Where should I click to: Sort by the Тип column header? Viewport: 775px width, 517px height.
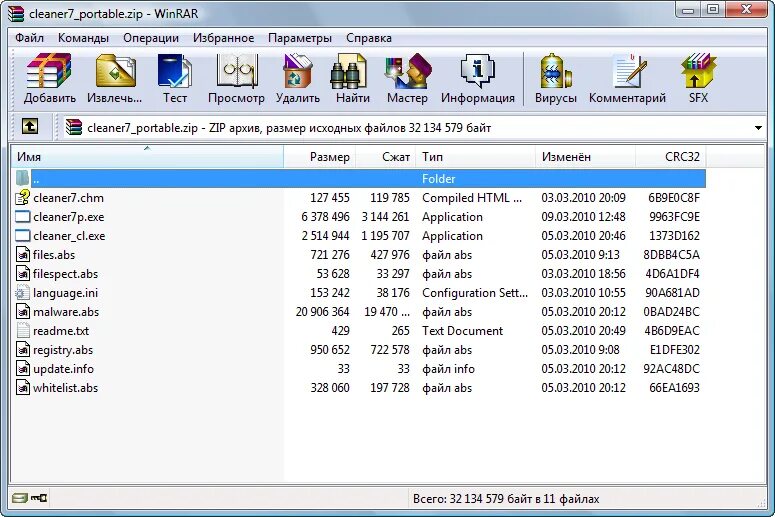[x=475, y=157]
